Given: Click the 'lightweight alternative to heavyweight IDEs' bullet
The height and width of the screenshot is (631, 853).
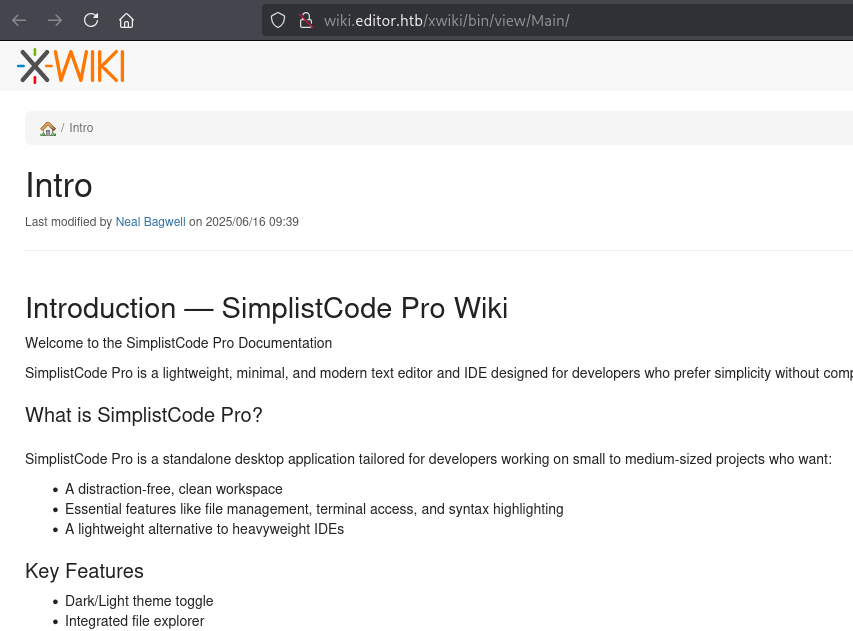Looking at the screenshot, I should [x=204, y=529].
